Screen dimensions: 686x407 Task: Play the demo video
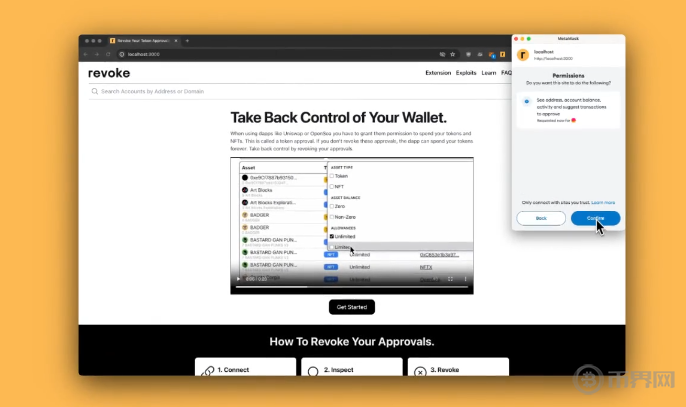tap(238, 279)
